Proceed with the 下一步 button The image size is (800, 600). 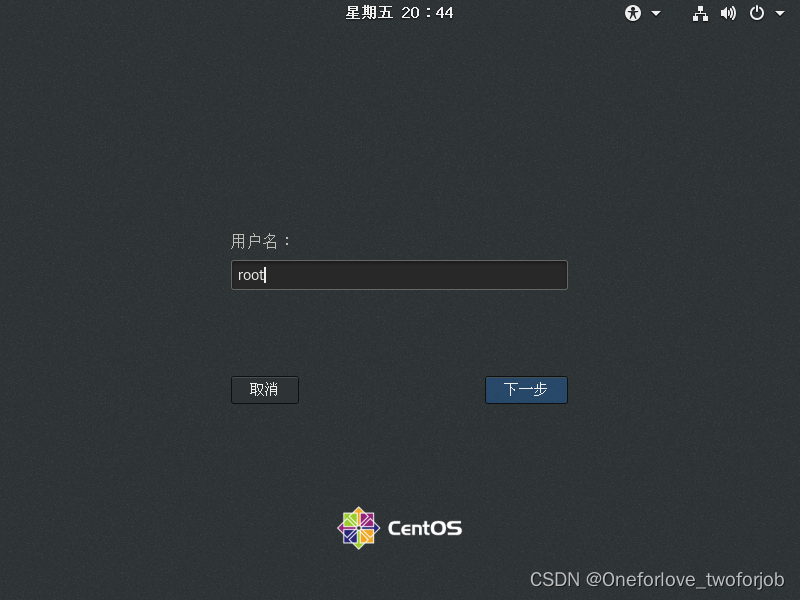tap(526, 390)
